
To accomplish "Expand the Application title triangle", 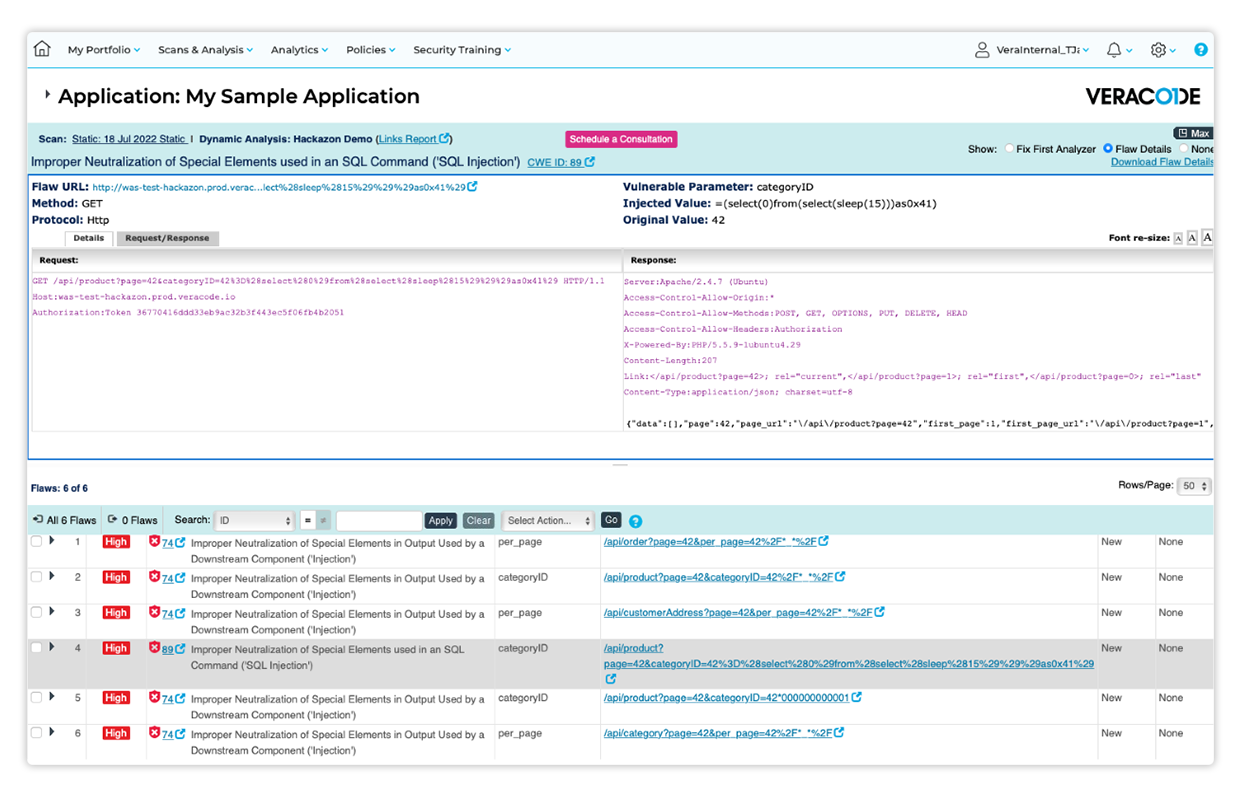I will tap(47, 96).
